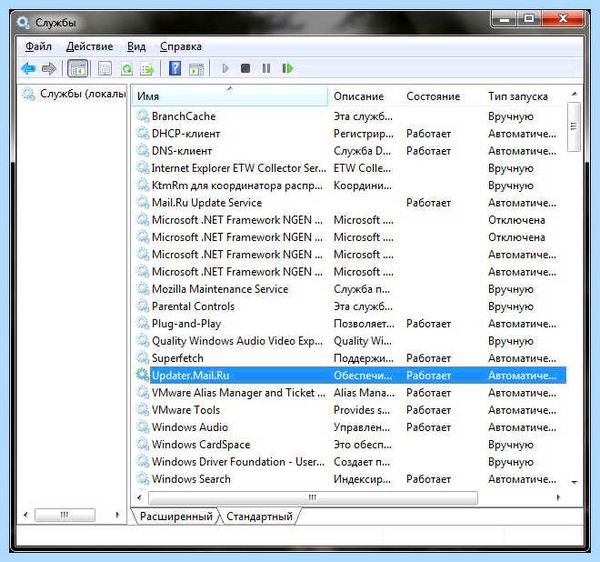The width and height of the screenshot is (600, 562).
Task: Click the Export List toolbar icon
Action: click(148, 69)
